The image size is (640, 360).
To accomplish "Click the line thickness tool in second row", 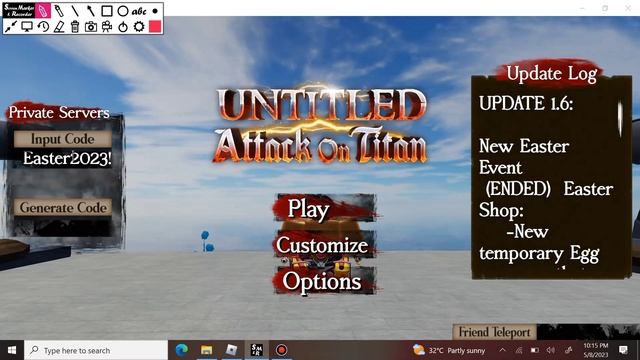I will click(x=11, y=27).
